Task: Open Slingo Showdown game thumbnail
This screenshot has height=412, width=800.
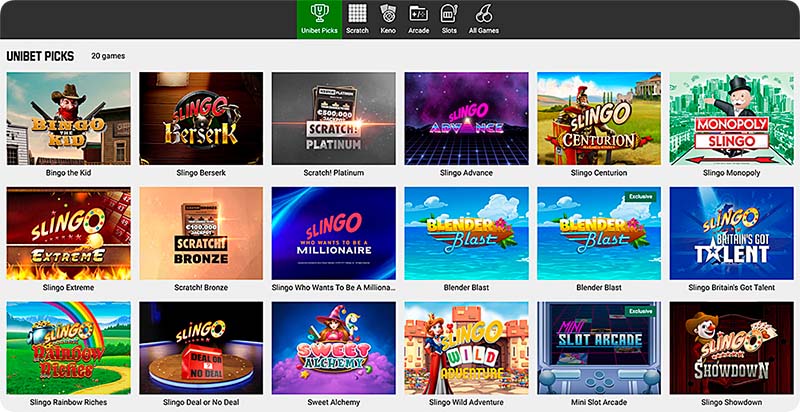Action: 732,348
